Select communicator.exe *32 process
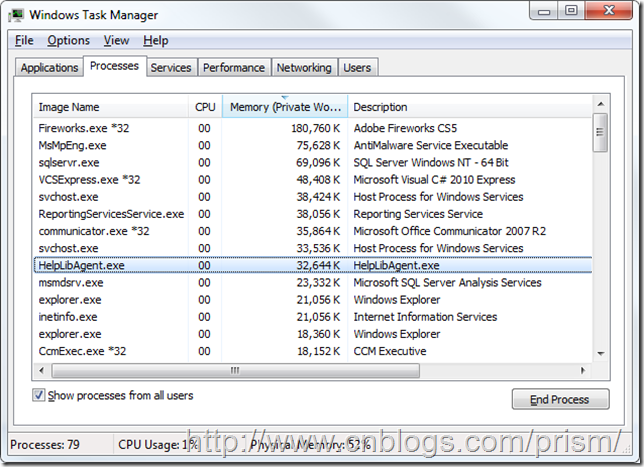This screenshot has height=467, width=644. click(313, 231)
